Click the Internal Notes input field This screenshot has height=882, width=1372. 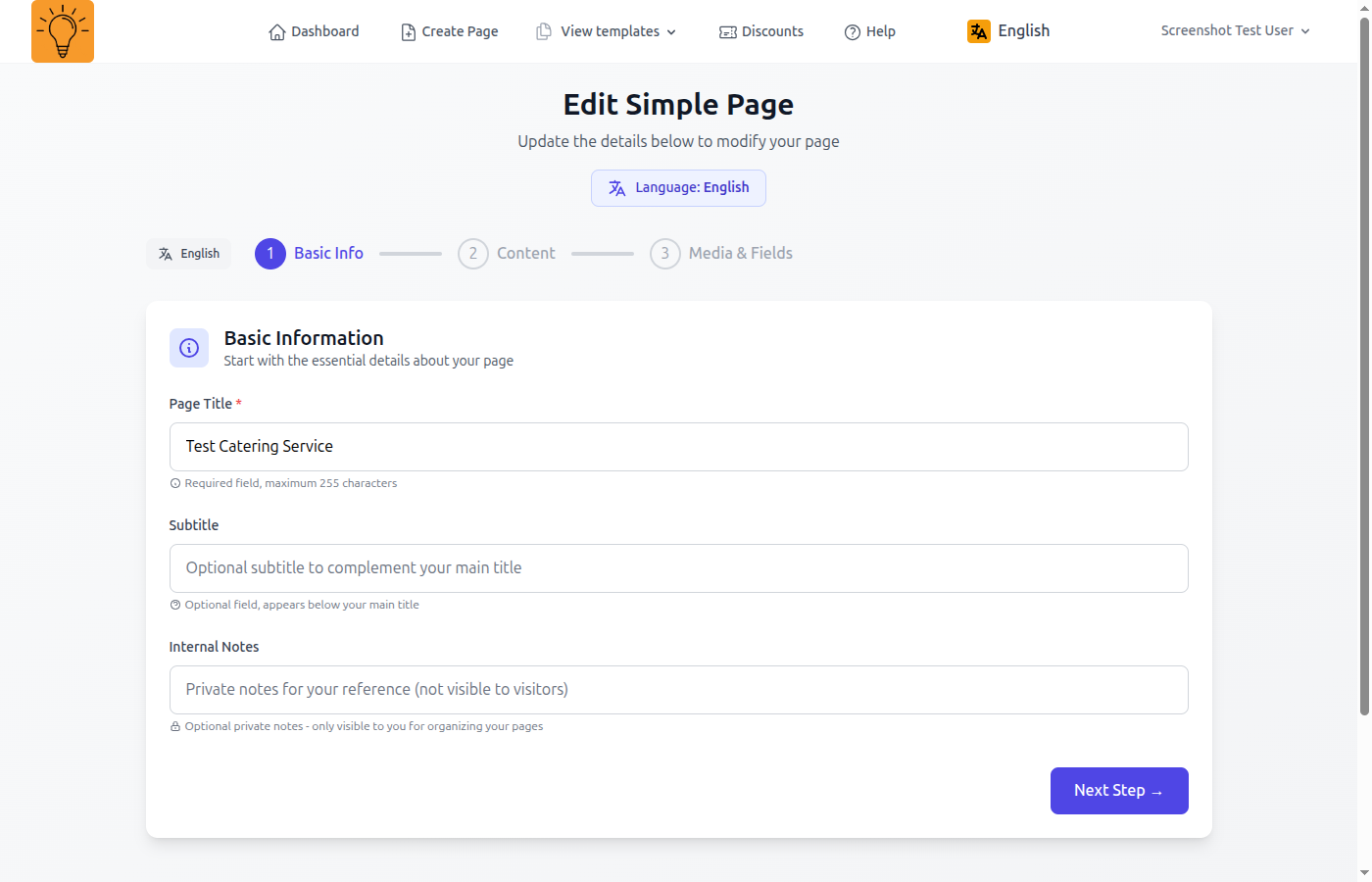pos(679,690)
